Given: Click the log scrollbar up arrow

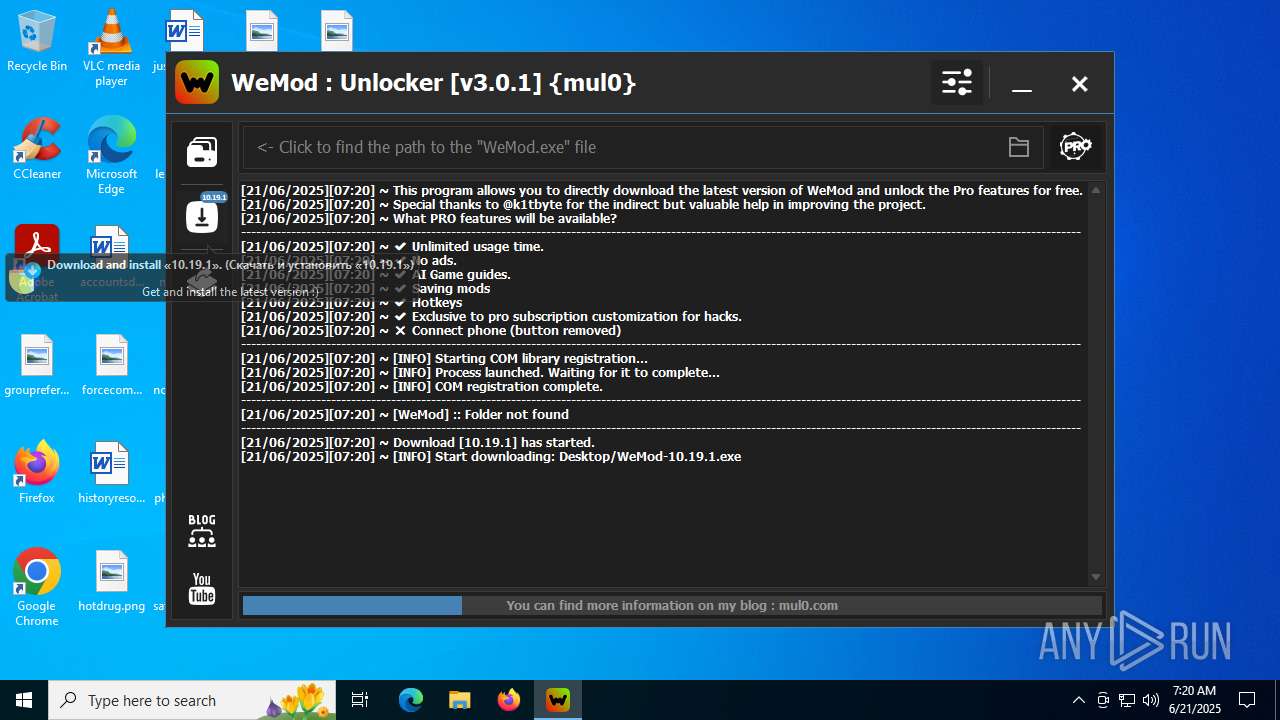Looking at the screenshot, I should pyautogui.click(x=1096, y=190).
